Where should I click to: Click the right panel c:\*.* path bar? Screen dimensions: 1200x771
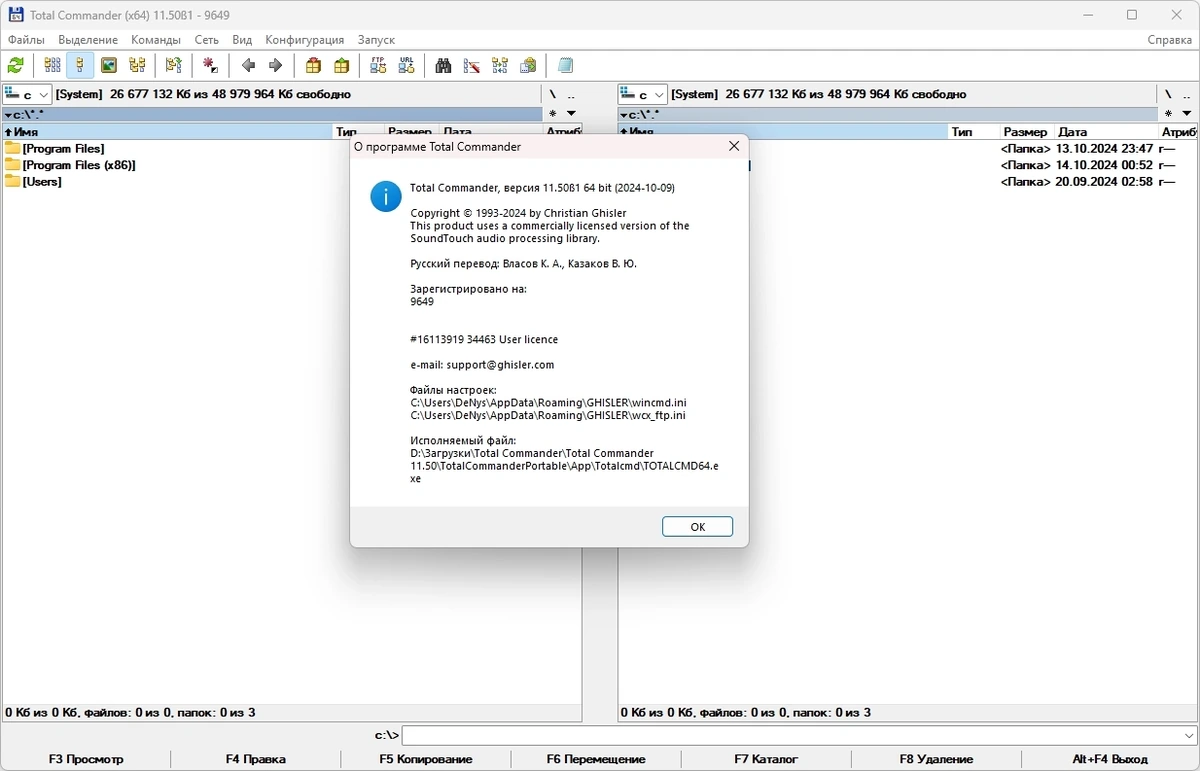tap(888, 114)
